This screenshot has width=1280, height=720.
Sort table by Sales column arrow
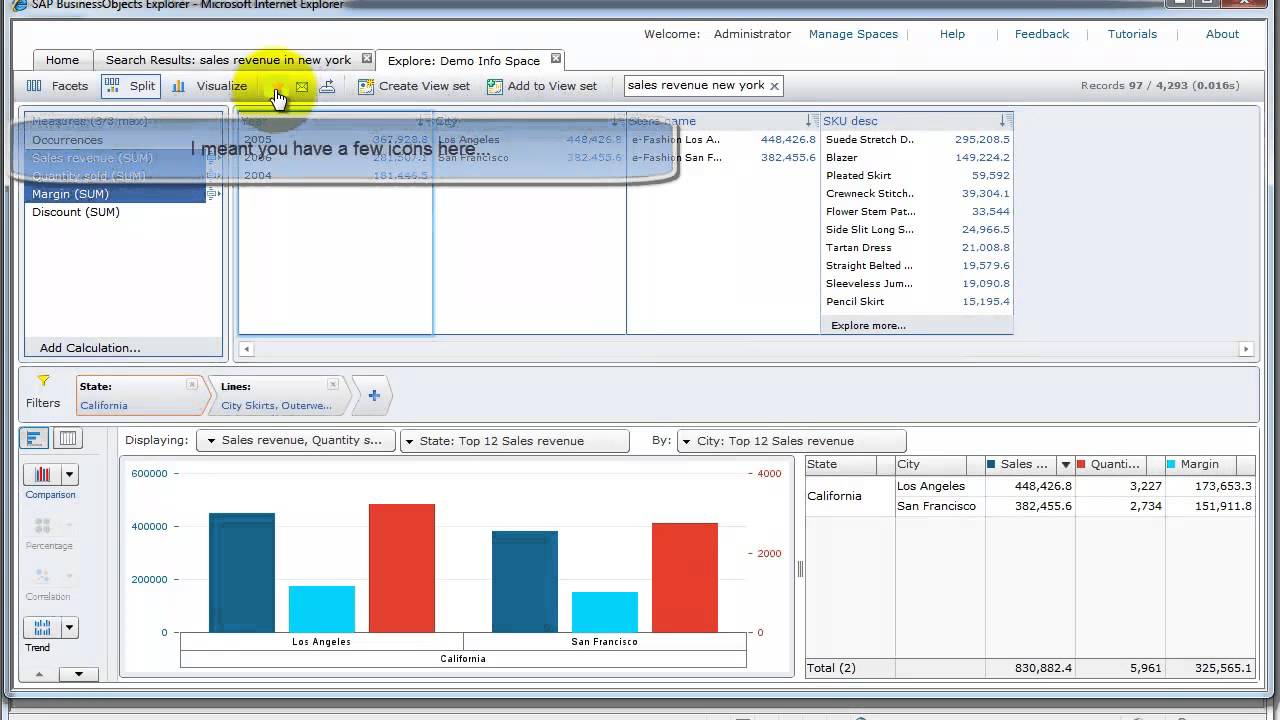click(x=1066, y=464)
